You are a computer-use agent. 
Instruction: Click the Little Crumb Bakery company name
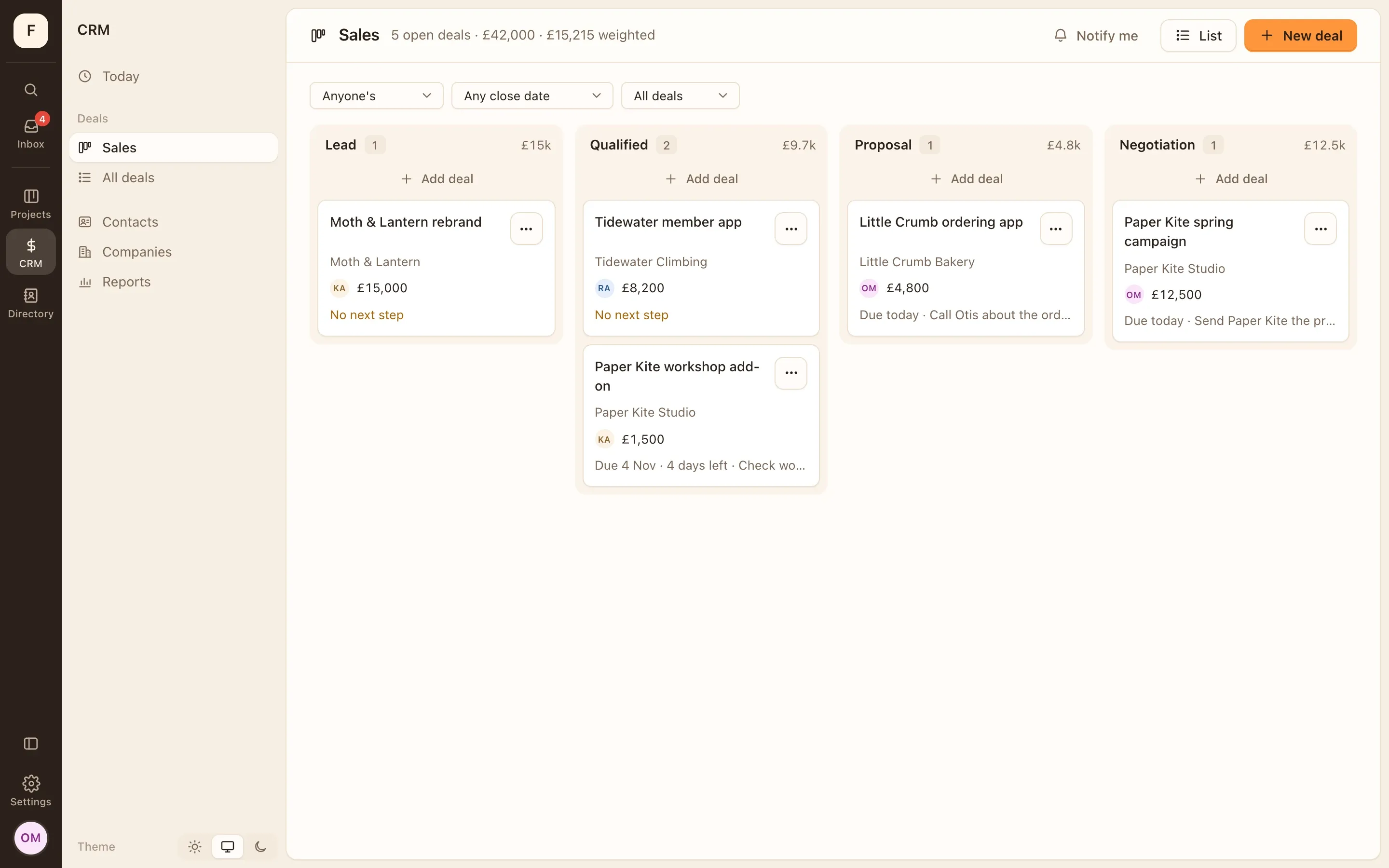(917, 262)
